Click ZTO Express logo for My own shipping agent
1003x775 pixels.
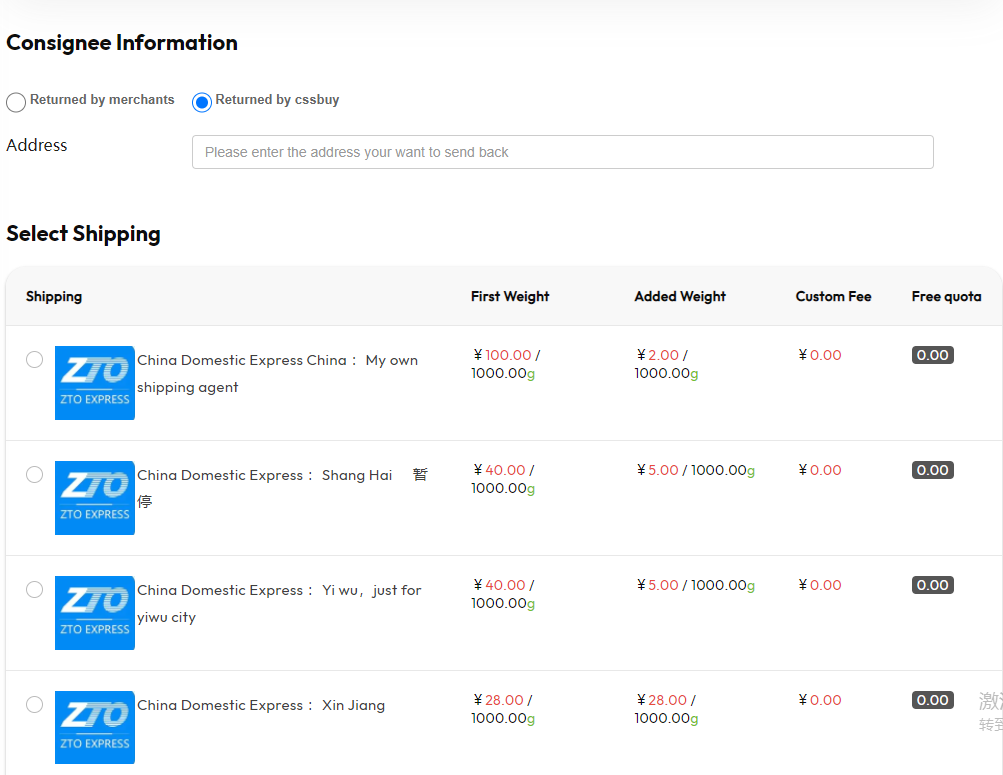click(95, 383)
